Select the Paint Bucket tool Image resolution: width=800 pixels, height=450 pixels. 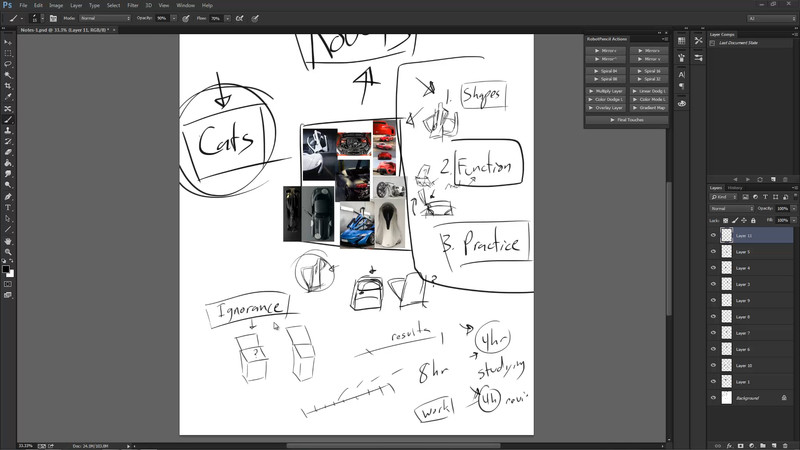click(x=8, y=163)
